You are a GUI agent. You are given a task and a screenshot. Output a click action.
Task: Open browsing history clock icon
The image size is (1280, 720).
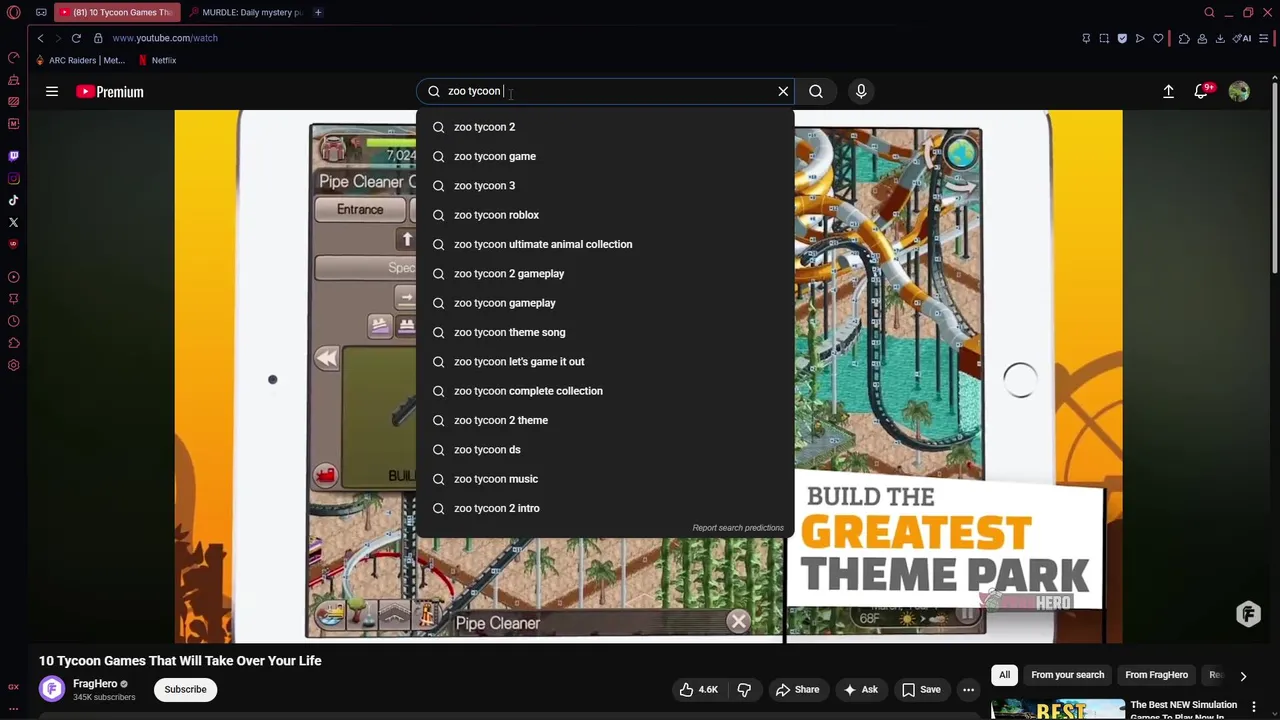click(x=14, y=321)
